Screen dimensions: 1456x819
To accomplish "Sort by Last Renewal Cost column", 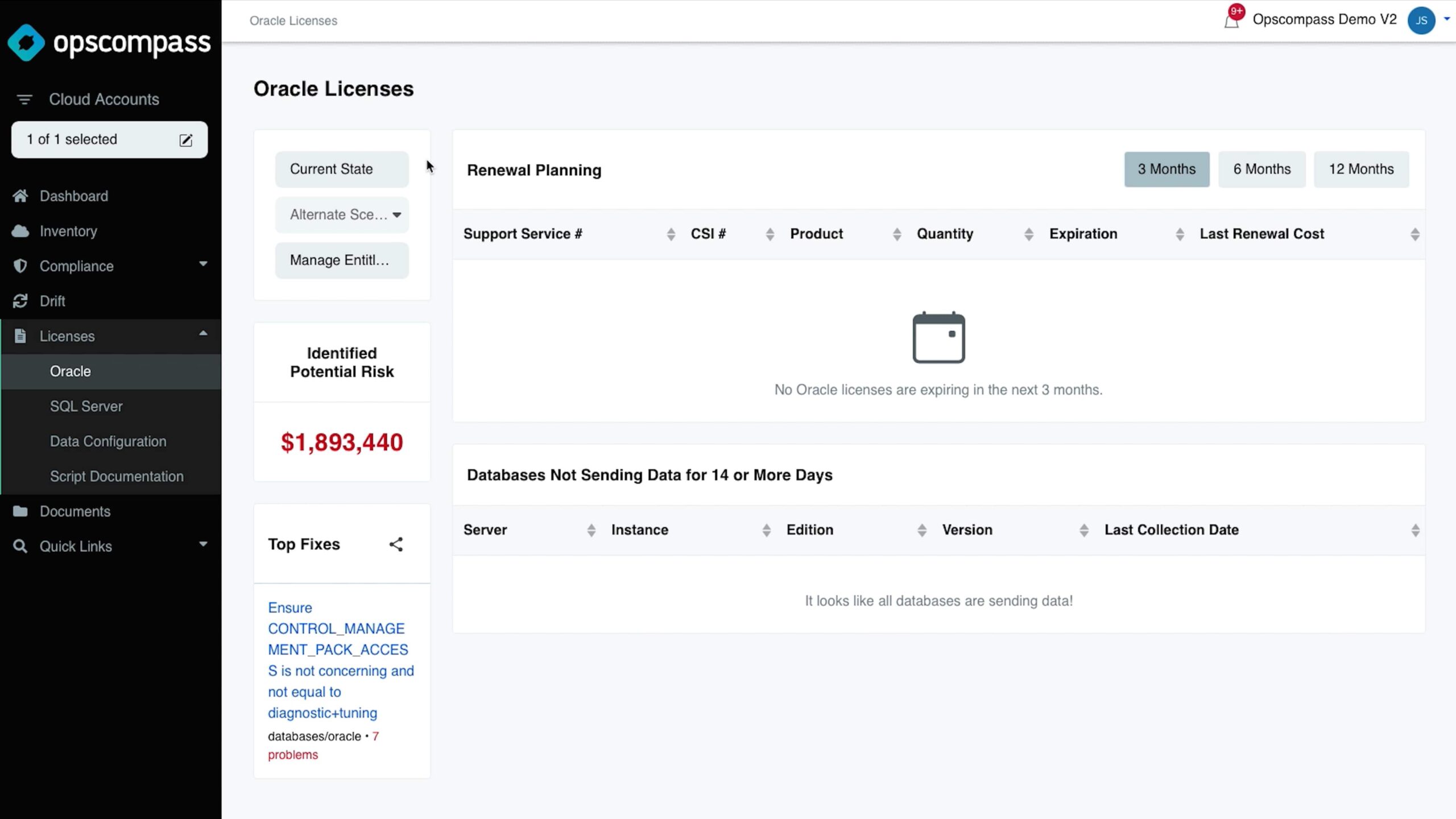I will (x=1415, y=234).
